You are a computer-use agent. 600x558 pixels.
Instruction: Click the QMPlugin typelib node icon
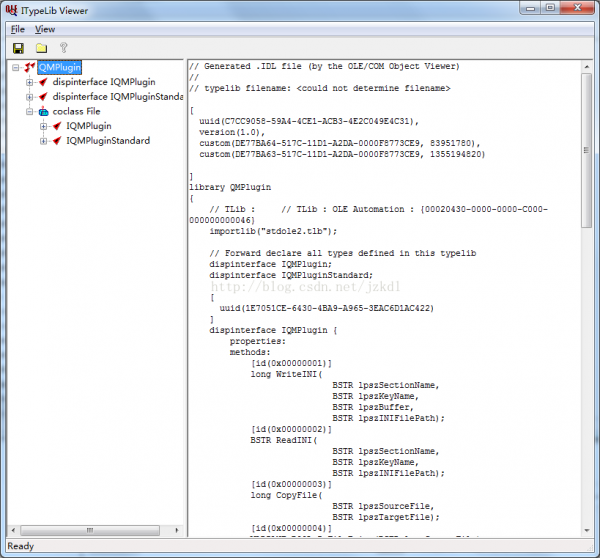(29, 67)
